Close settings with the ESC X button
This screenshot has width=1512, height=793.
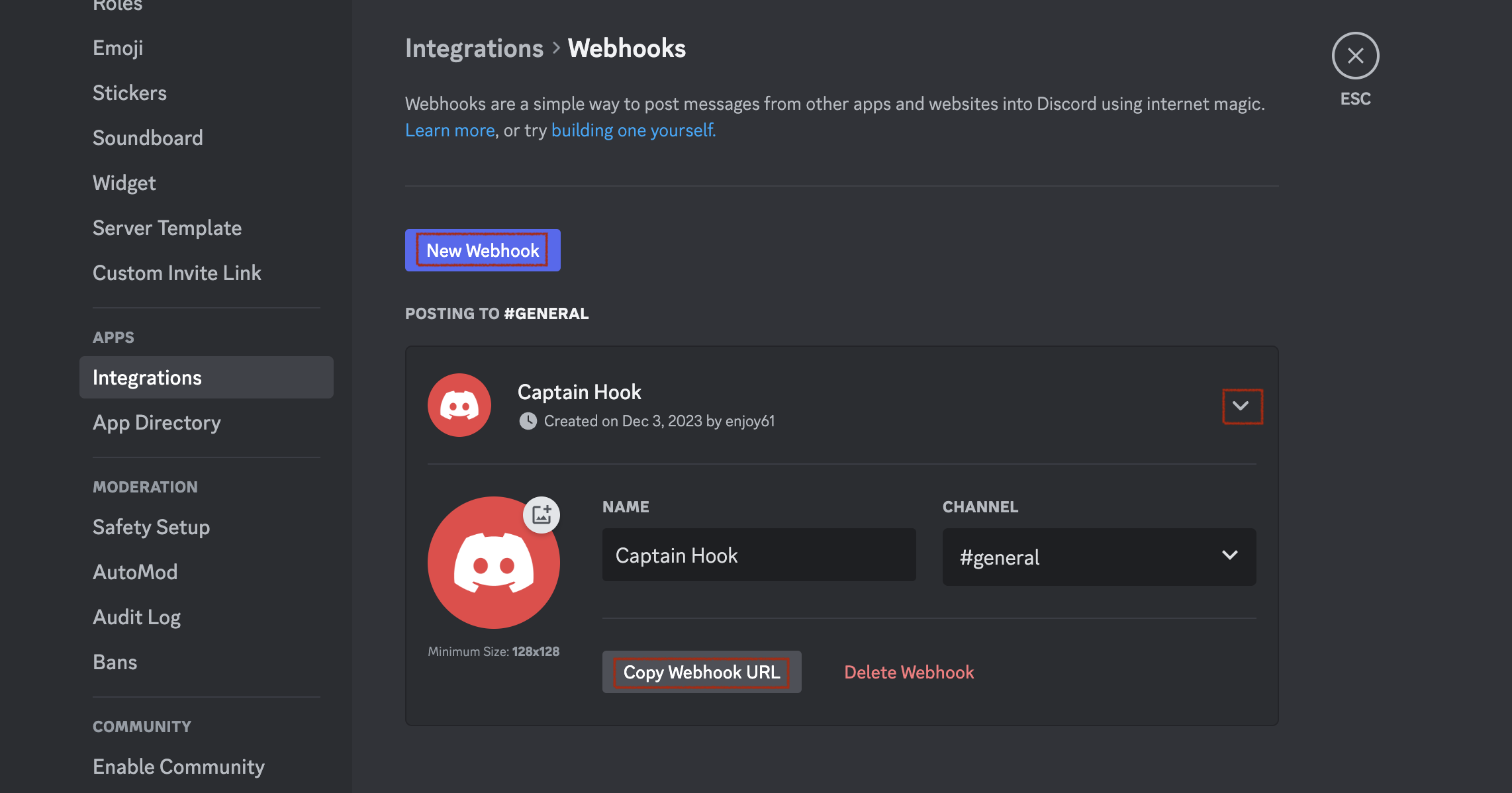pos(1355,56)
